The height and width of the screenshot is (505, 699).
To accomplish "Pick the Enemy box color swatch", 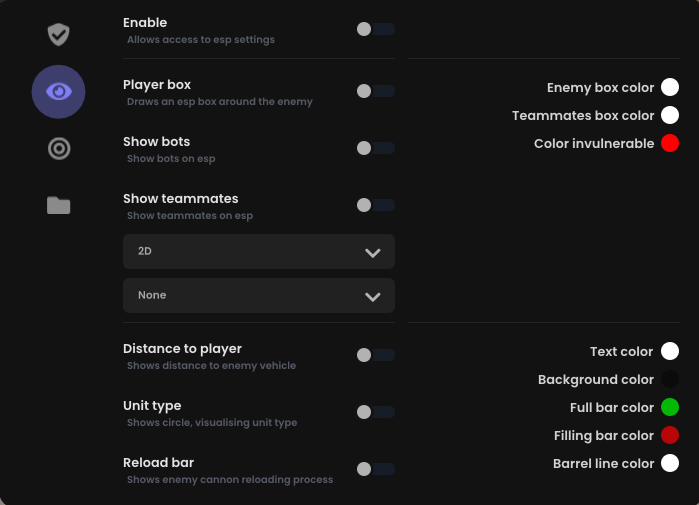I will pos(670,88).
